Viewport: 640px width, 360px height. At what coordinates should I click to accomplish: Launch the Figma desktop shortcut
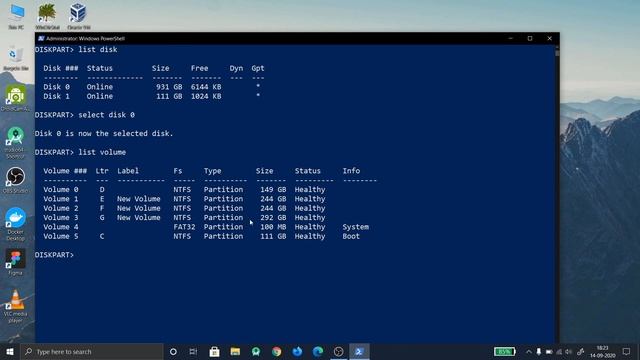tap(16, 262)
